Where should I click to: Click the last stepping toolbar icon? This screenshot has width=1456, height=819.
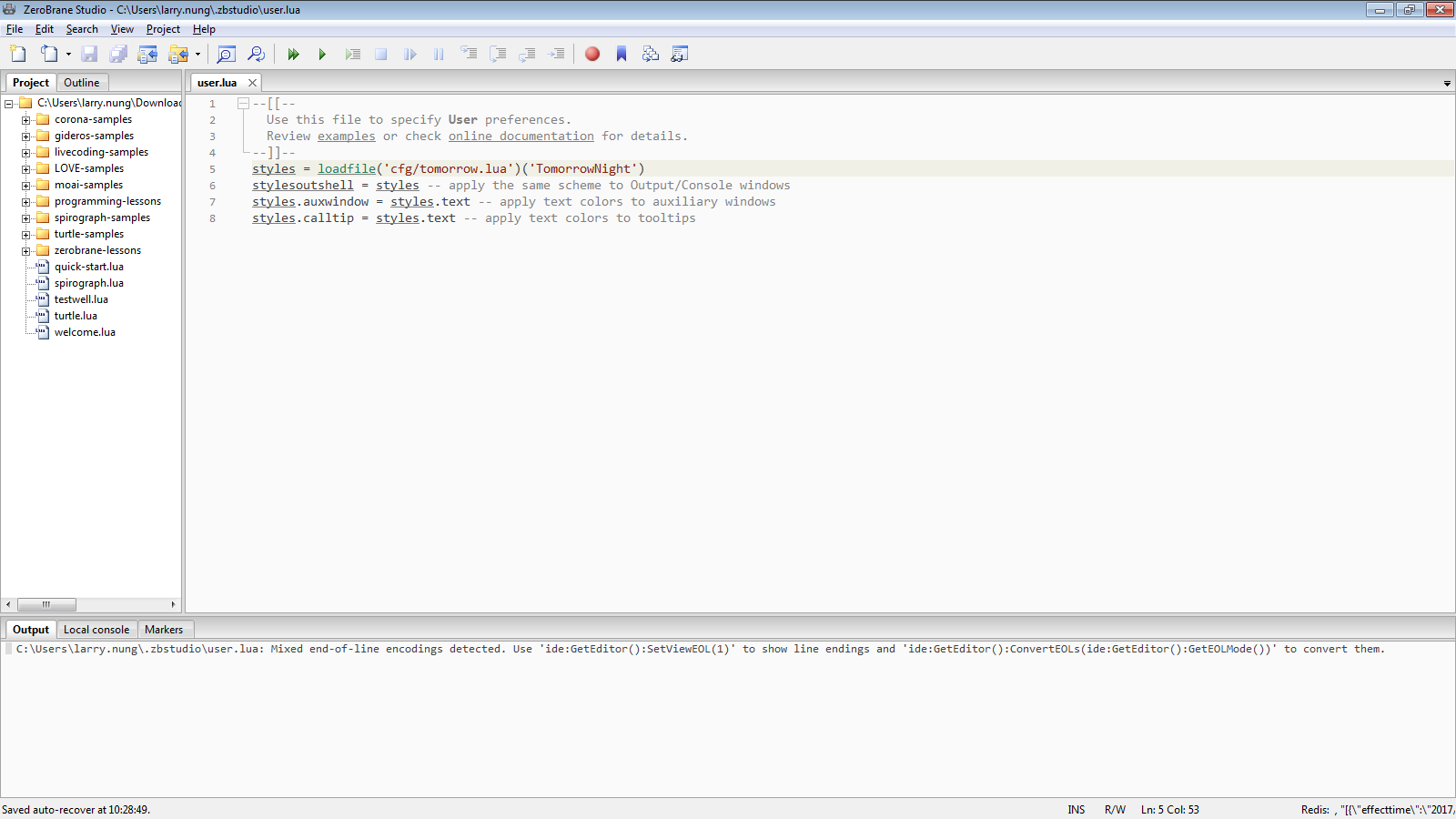pyautogui.click(x=556, y=54)
